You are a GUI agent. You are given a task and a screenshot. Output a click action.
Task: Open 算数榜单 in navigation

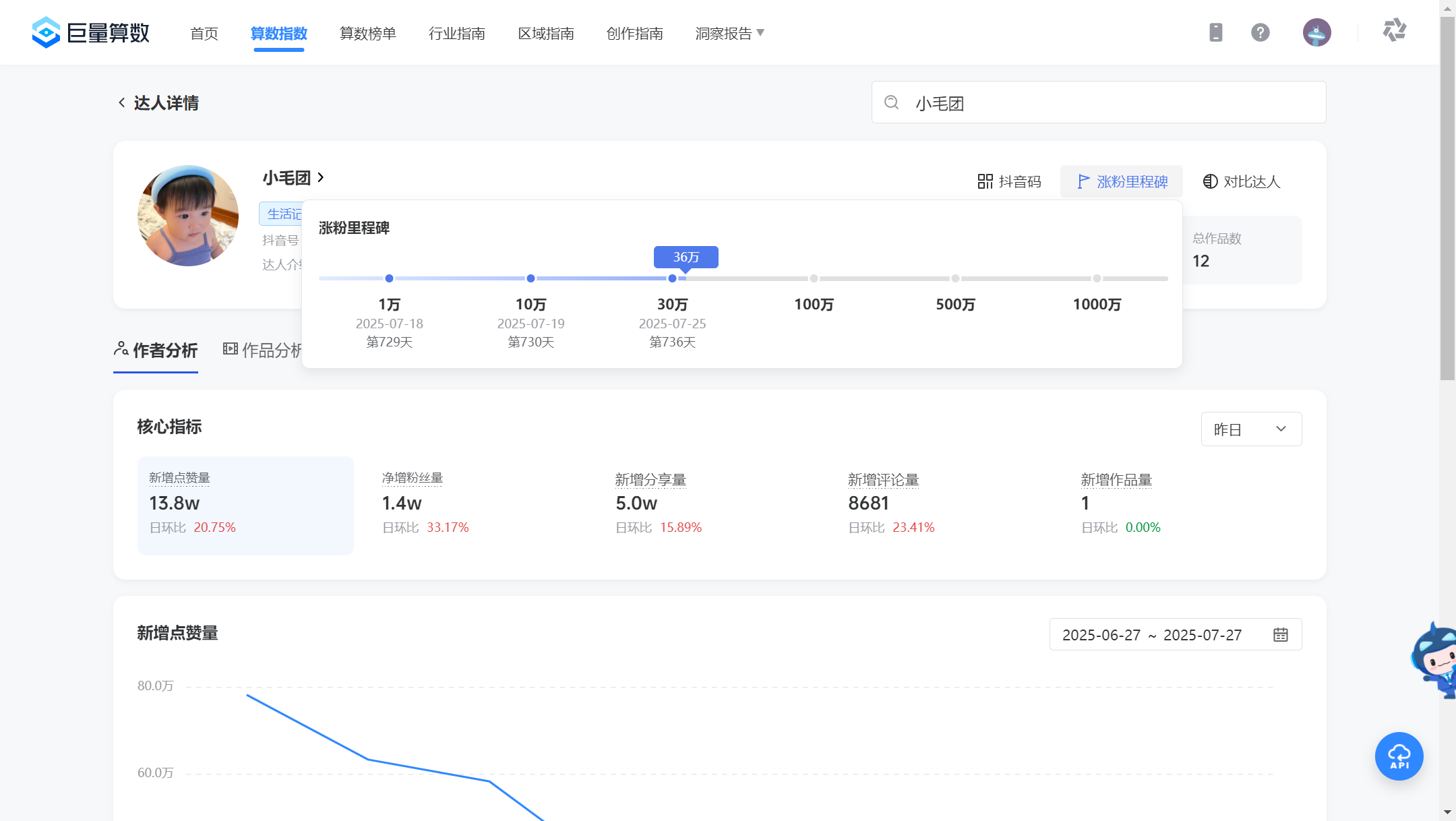pos(368,33)
